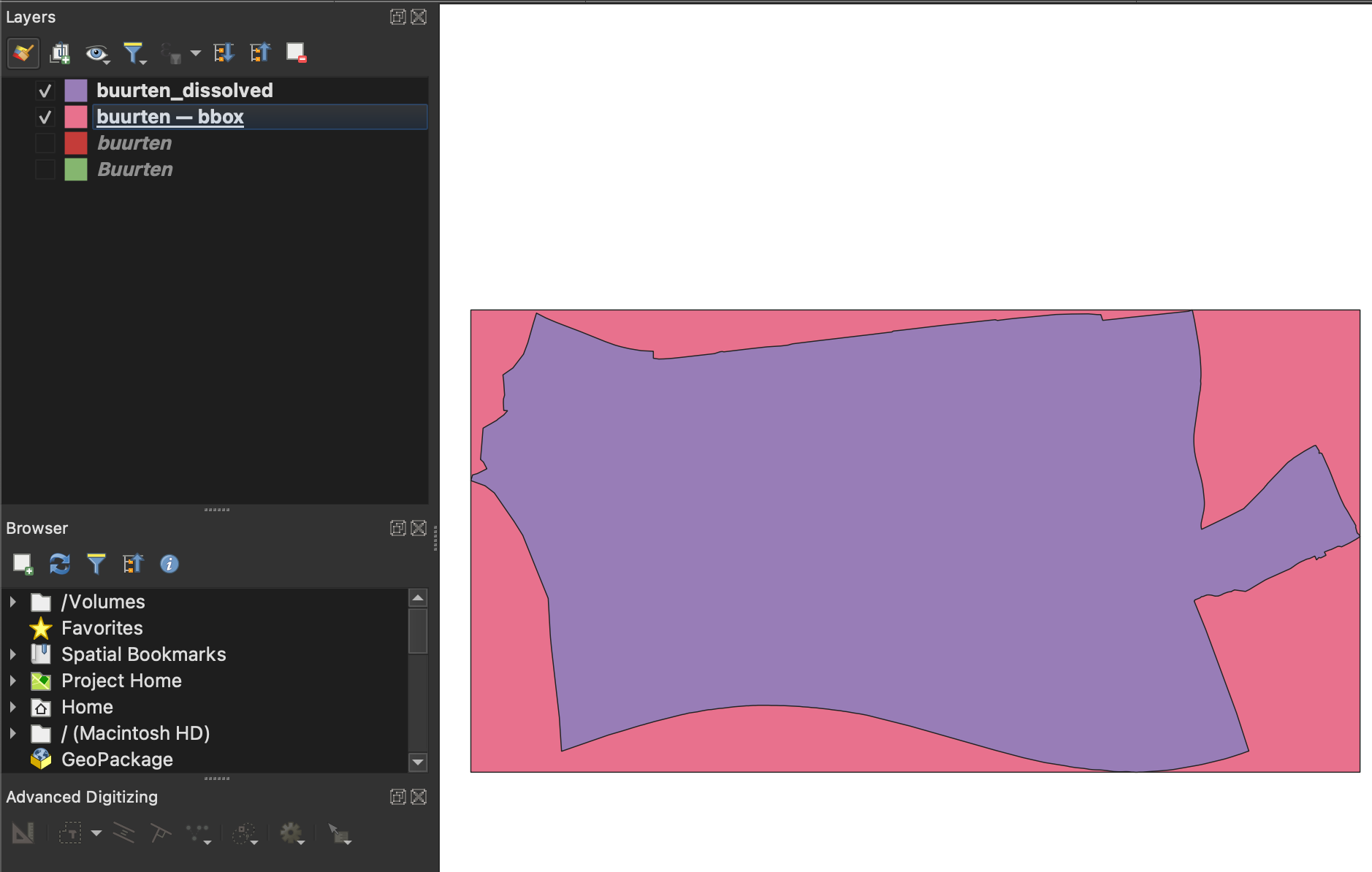Click Remove Layer/Group icon

point(296,53)
